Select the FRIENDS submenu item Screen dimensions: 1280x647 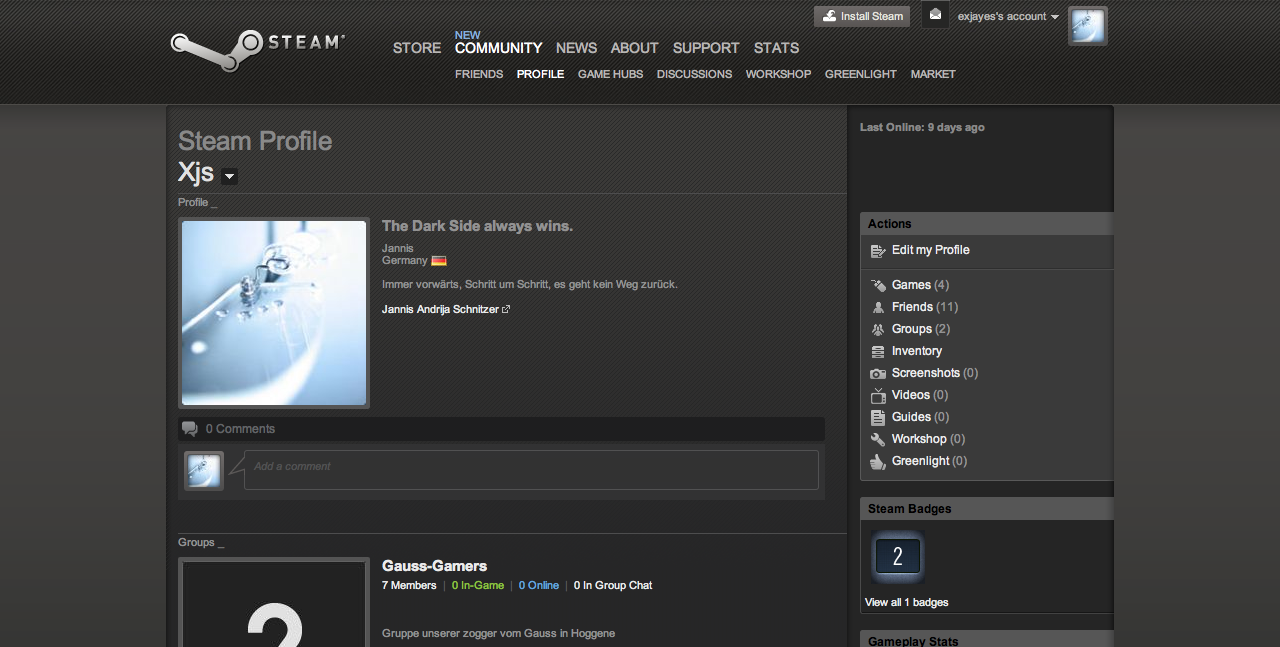[x=479, y=74]
